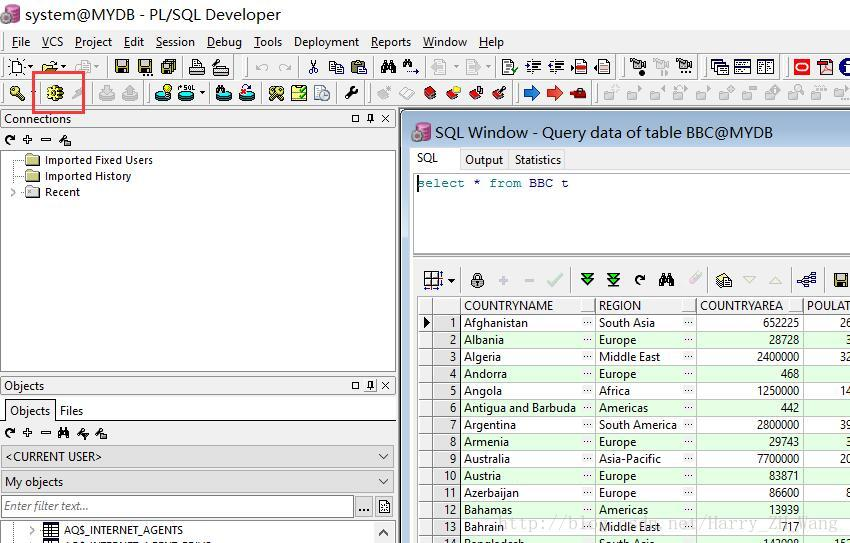Open the SQL session dropdown arrow
Viewport: 850px width, 543px height.
pos(202,93)
